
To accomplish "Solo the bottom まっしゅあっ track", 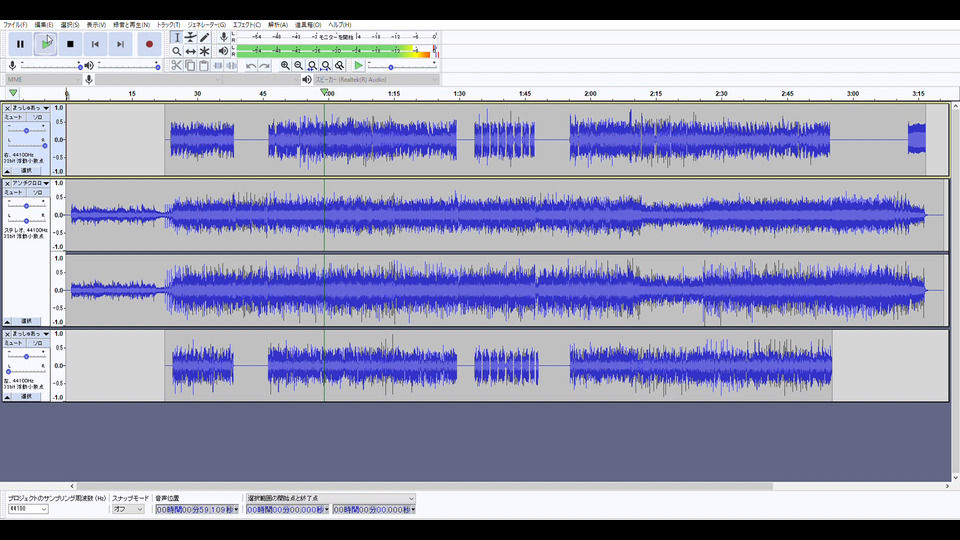I will 37,343.
